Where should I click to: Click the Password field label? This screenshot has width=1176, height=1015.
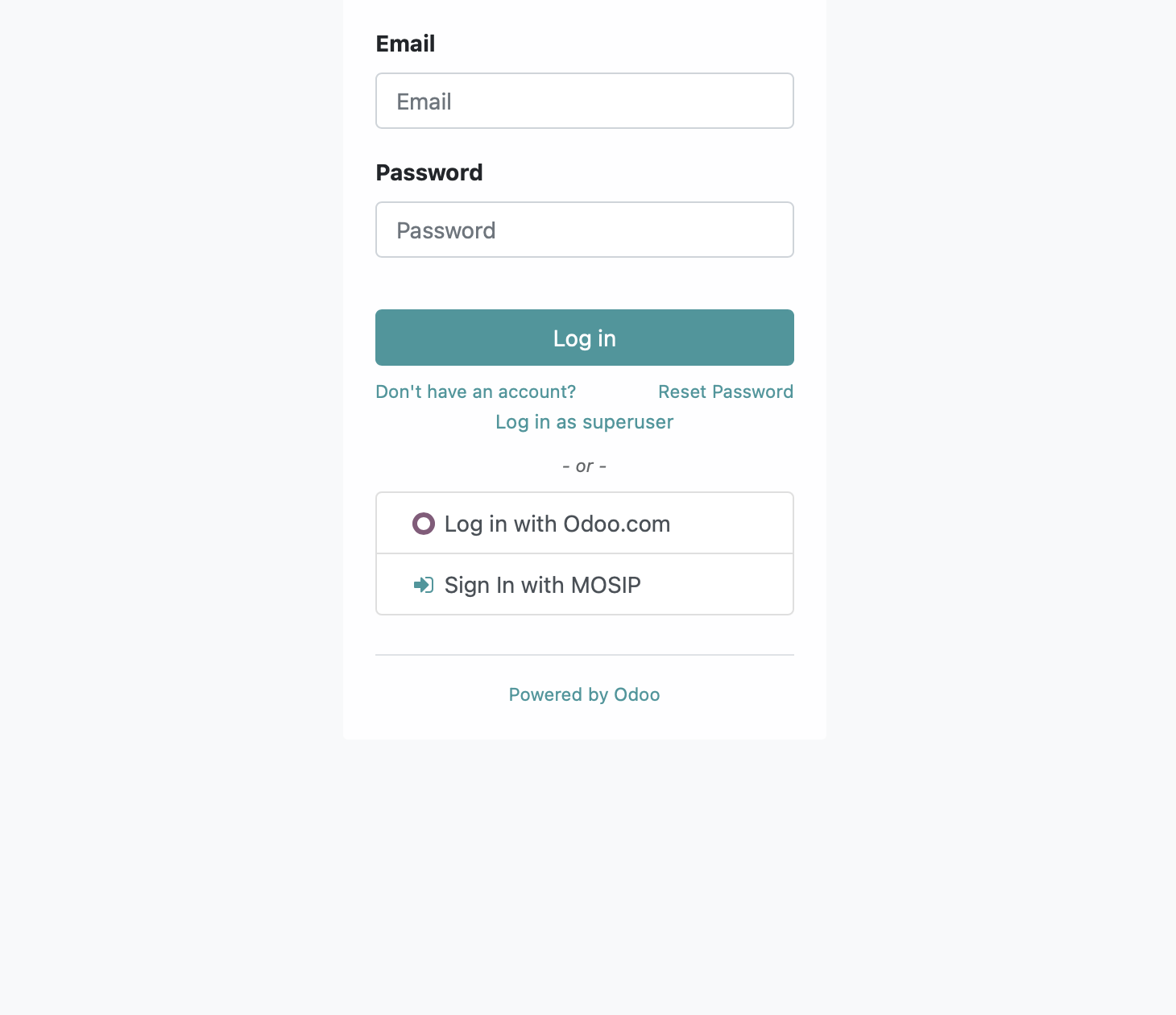(x=429, y=172)
